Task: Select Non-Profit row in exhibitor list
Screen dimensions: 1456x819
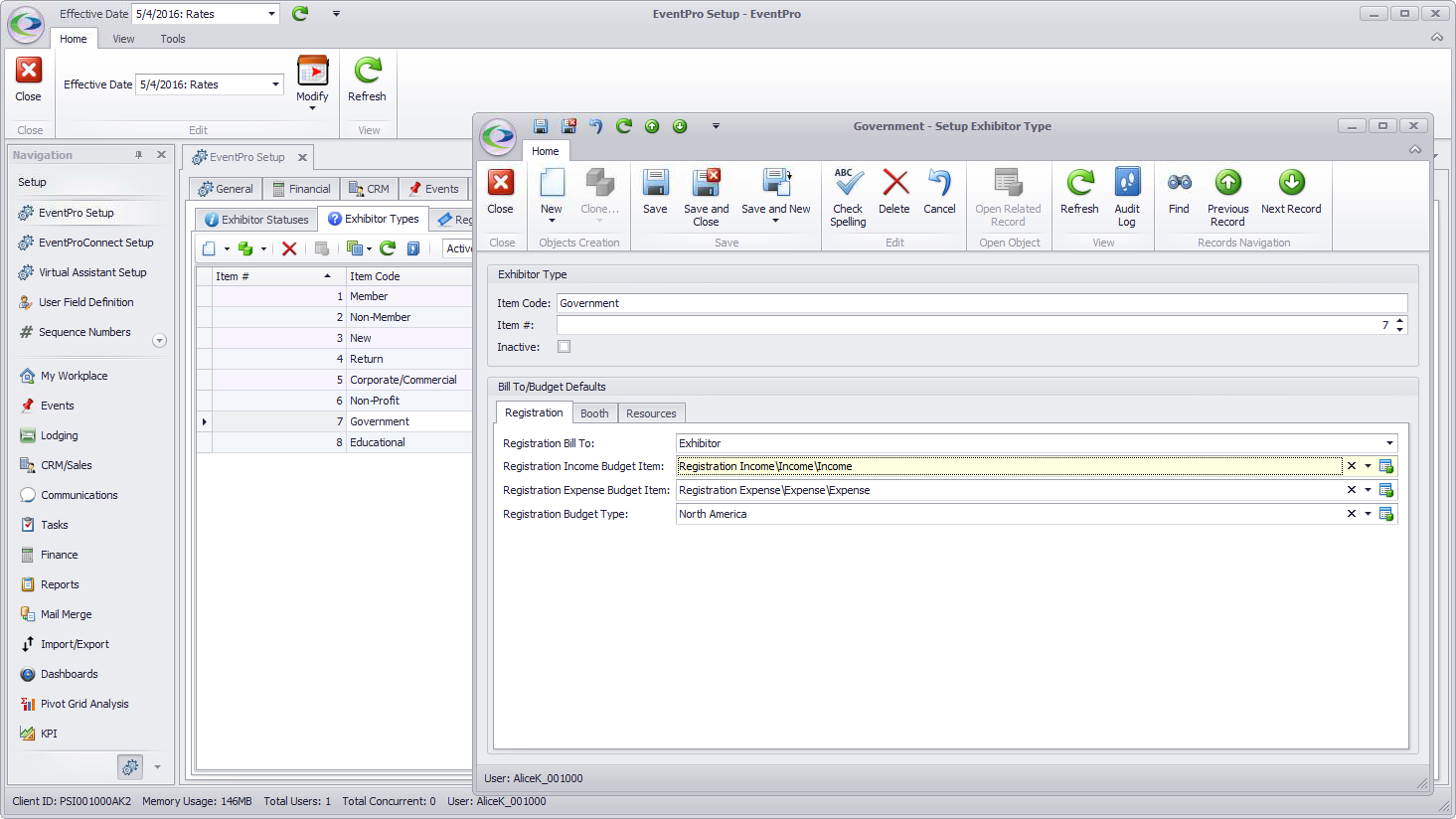Action: (x=334, y=401)
